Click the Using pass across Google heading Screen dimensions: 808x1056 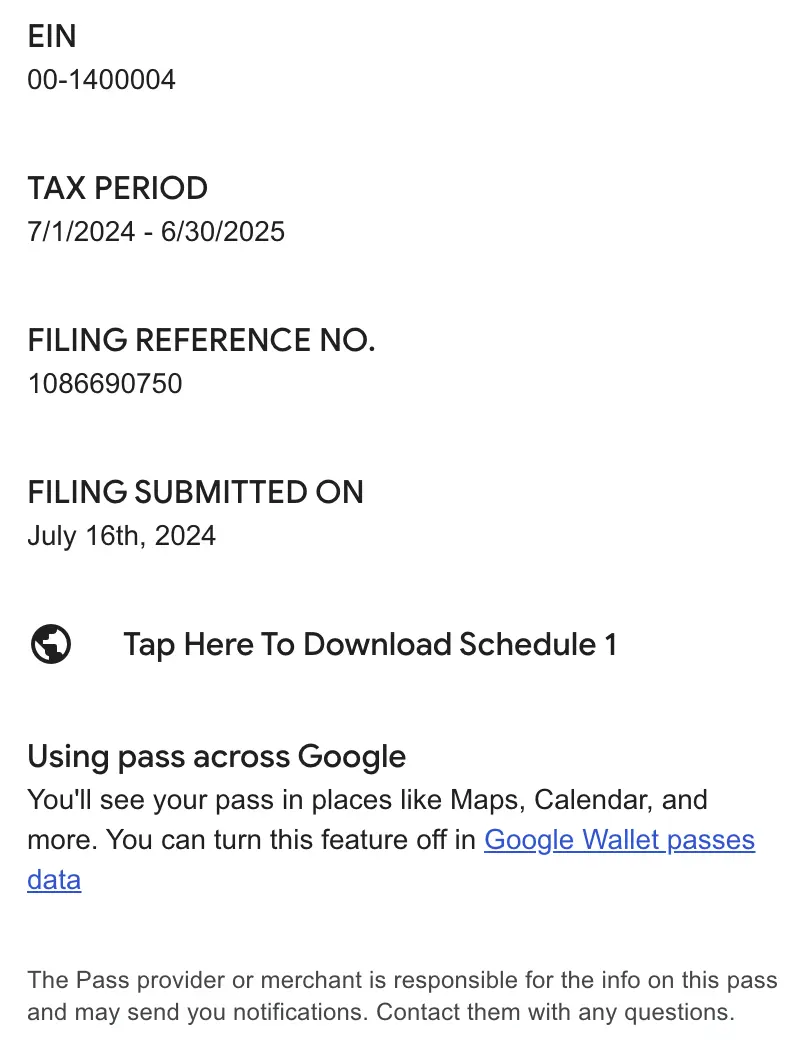(216, 756)
